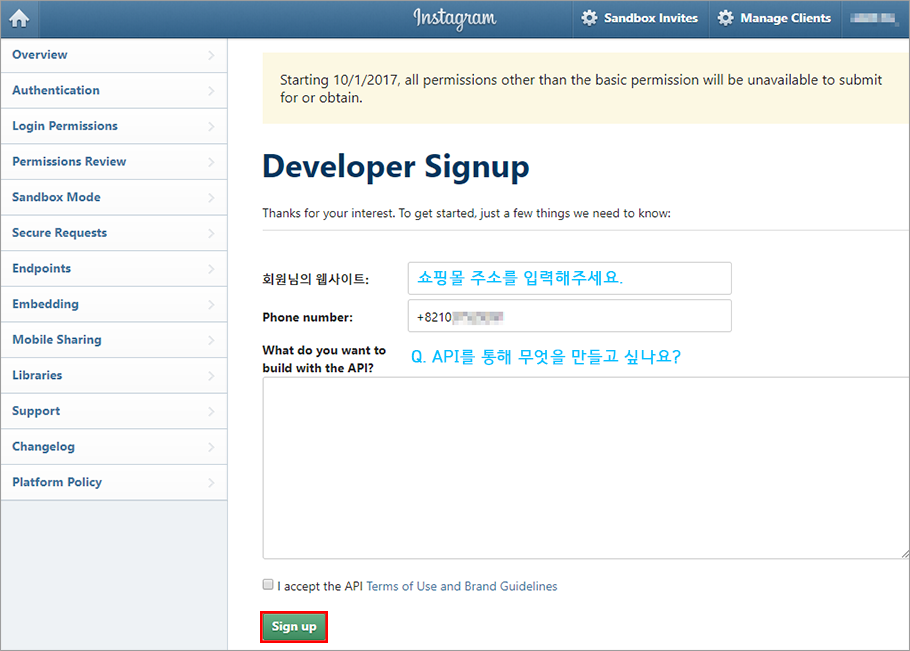Go to the Authentication sidebar page
Viewport: 910px width, 651px height.
[x=114, y=91]
